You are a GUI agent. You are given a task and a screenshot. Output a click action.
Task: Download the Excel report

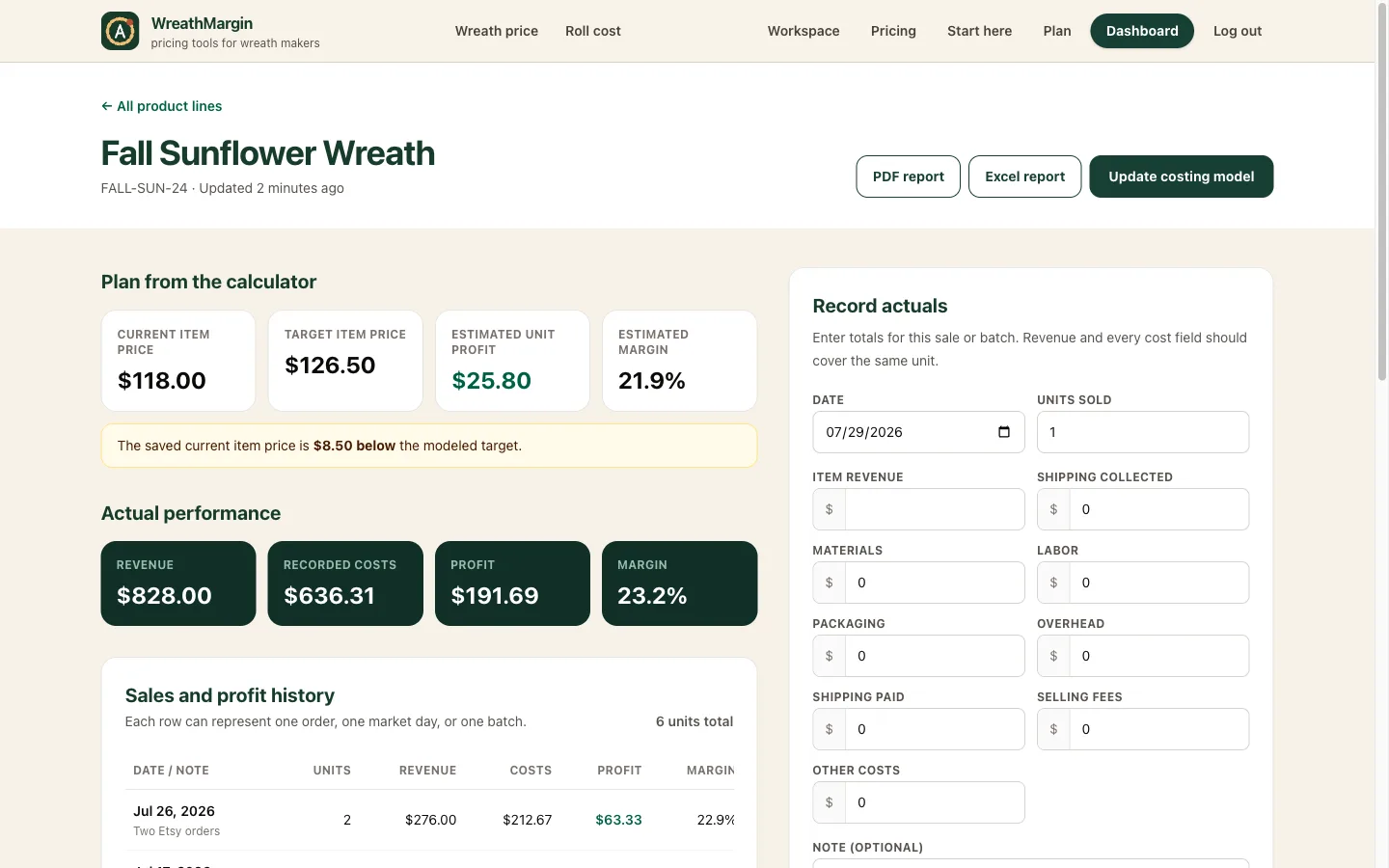click(x=1024, y=176)
